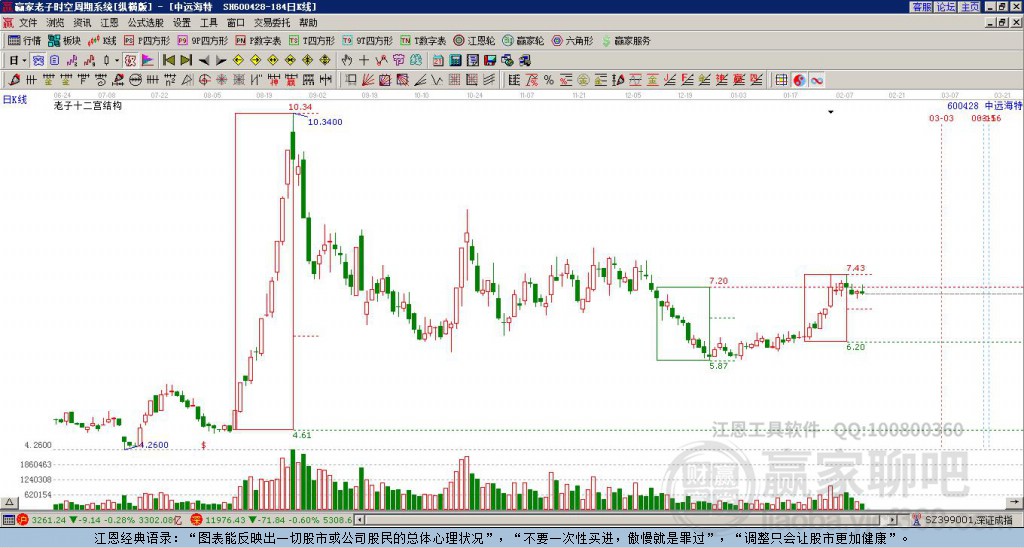Open the 论坛 forum link
The height and width of the screenshot is (548, 1024).
(945, 7)
